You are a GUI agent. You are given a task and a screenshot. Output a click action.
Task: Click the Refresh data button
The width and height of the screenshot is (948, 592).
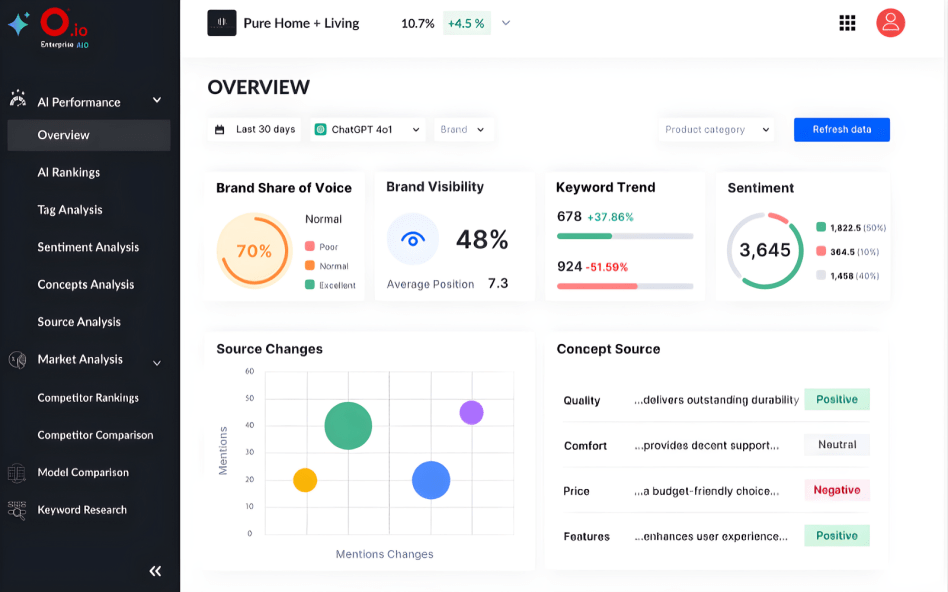tap(841, 130)
